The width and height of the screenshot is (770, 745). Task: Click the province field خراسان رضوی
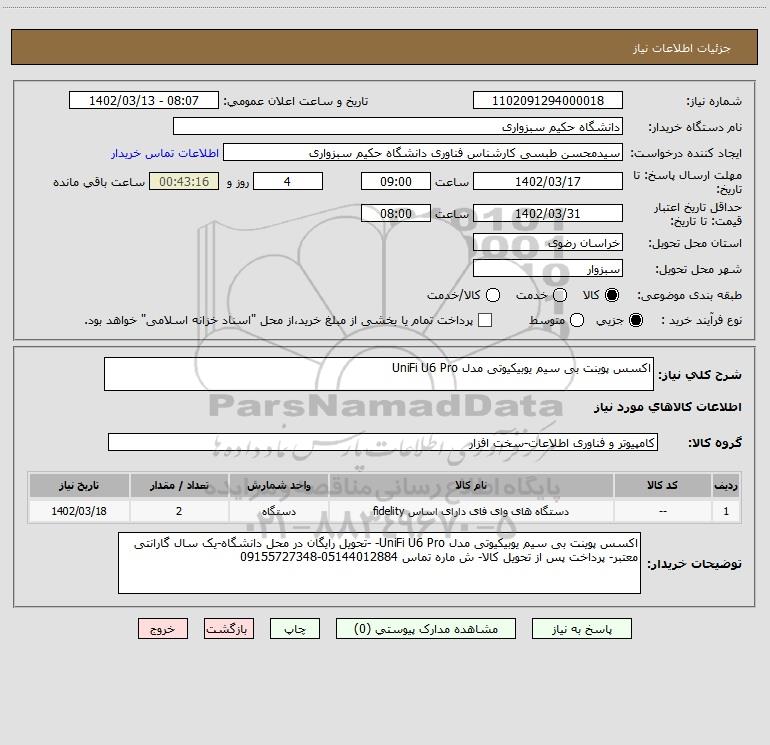pyautogui.click(x=548, y=242)
